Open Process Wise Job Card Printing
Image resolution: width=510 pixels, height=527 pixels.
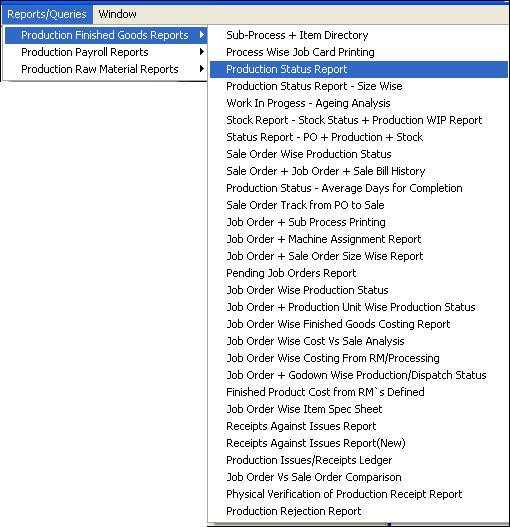point(359,52)
